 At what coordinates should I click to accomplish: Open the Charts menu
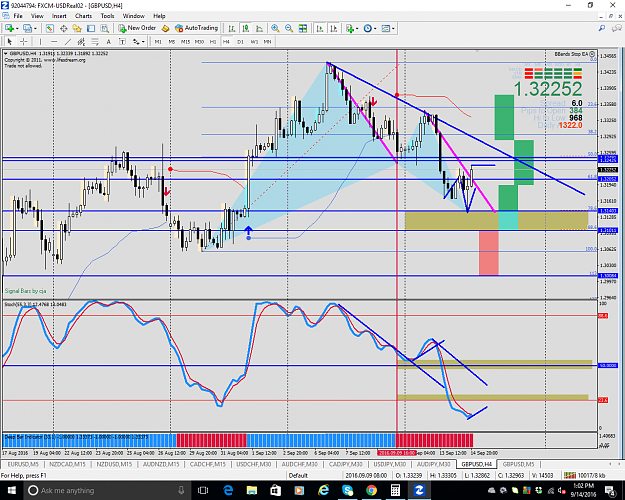pyautogui.click(x=83, y=16)
